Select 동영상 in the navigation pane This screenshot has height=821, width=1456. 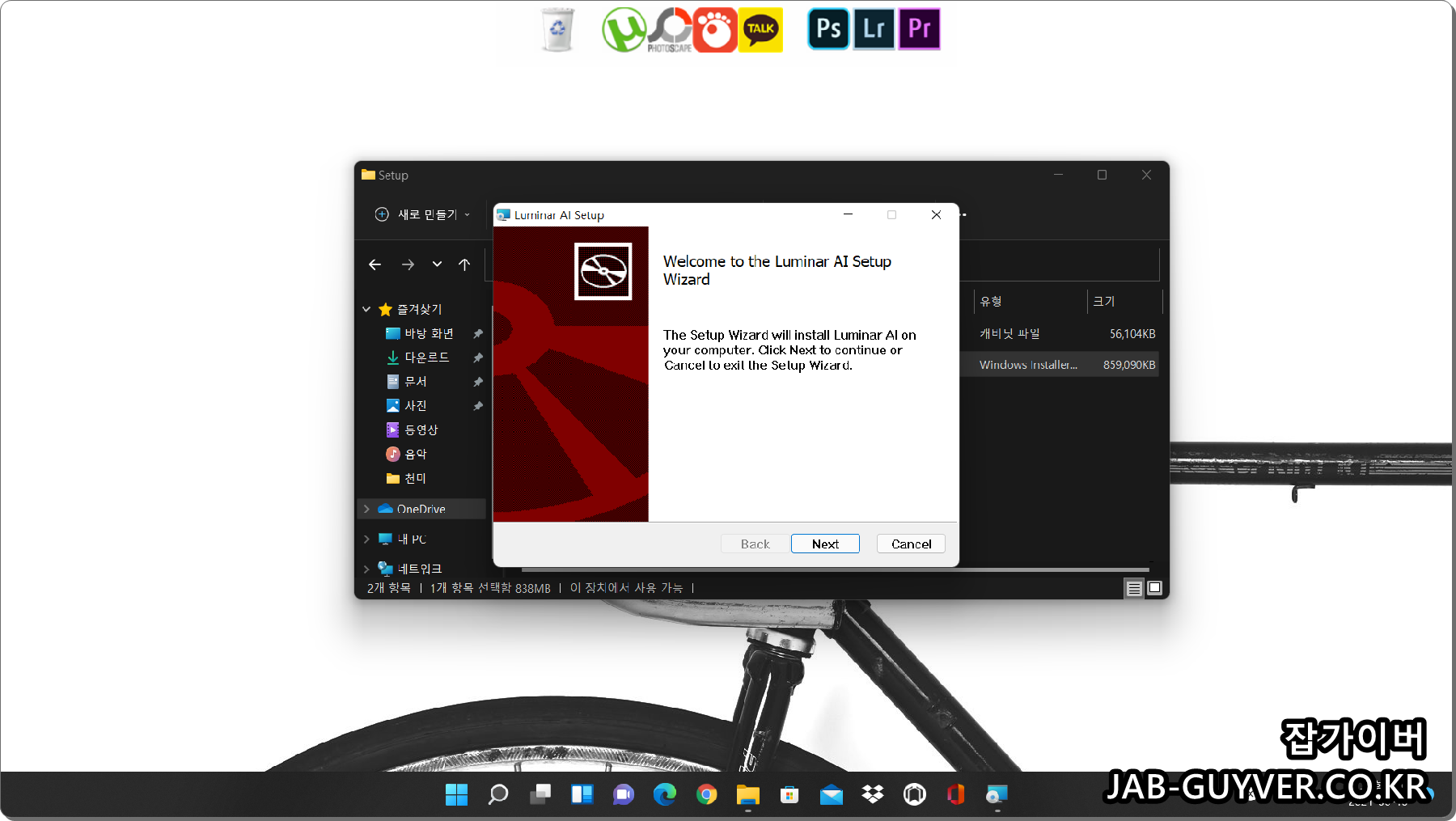click(421, 430)
